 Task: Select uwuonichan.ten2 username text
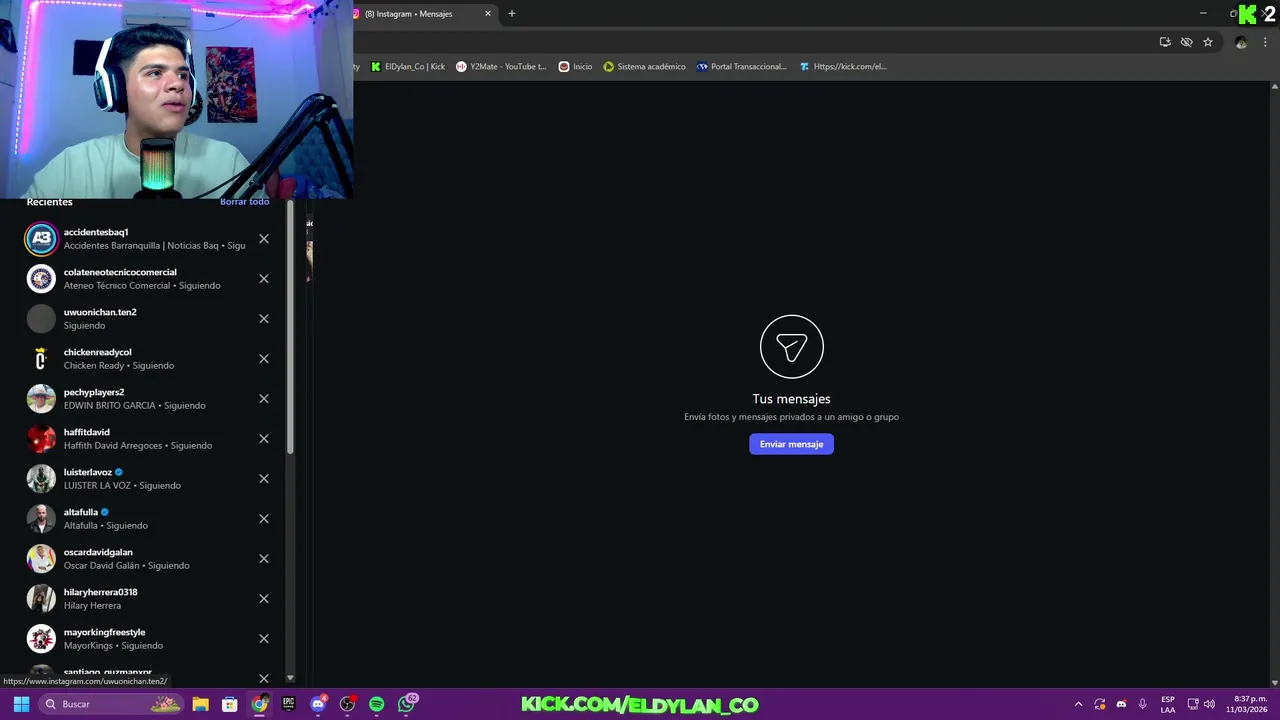tap(100, 312)
